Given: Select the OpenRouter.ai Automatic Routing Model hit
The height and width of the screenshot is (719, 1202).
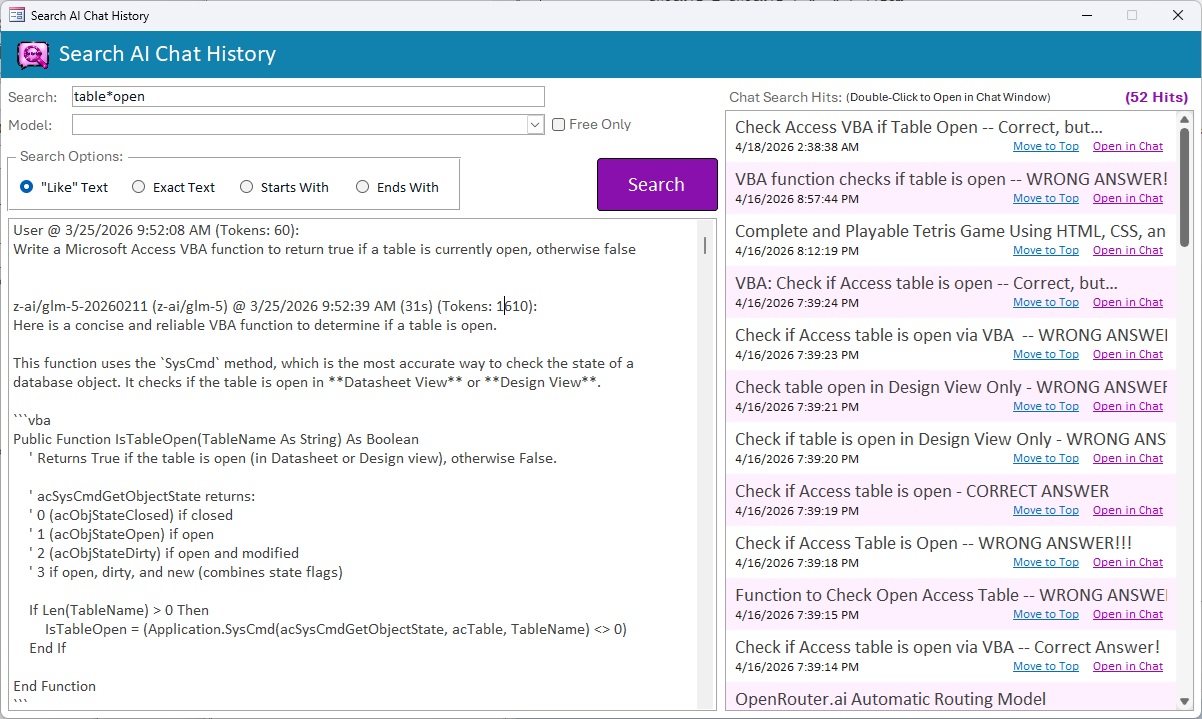Looking at the screenshot, I should point(890,699).
